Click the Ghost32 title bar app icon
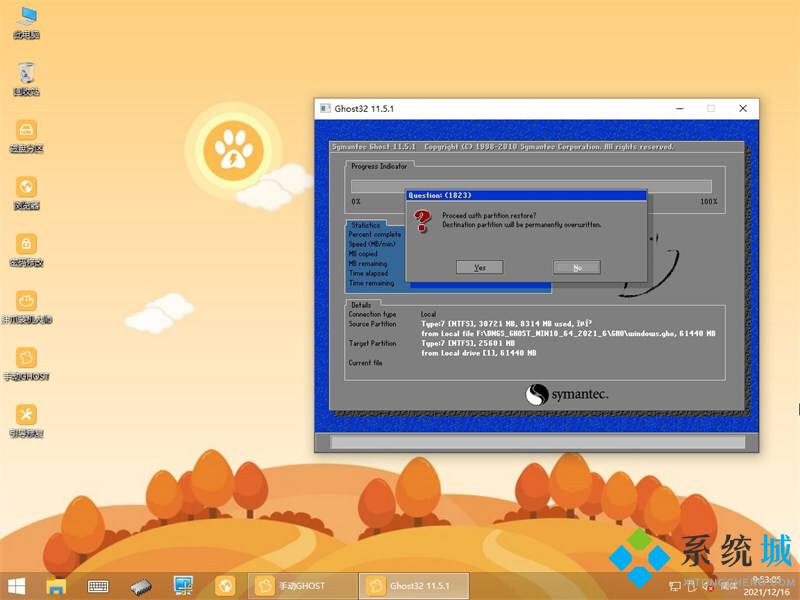This screenshot has height=600, width=800. pyautogui.click(x=325, y=108)
